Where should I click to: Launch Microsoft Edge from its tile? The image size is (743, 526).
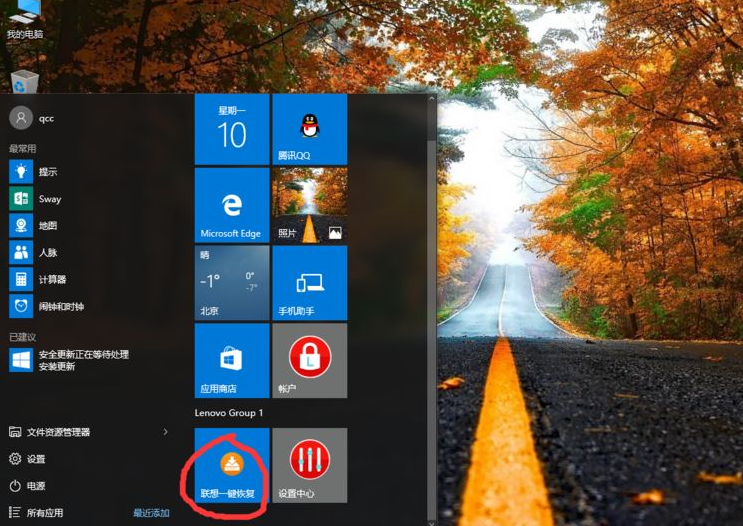click(231, 206)
